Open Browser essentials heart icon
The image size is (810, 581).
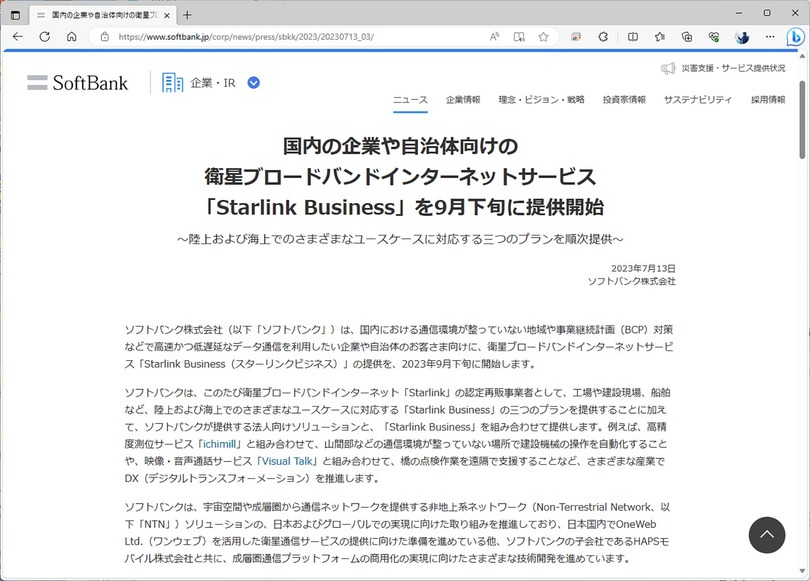[x=714, y=37]
